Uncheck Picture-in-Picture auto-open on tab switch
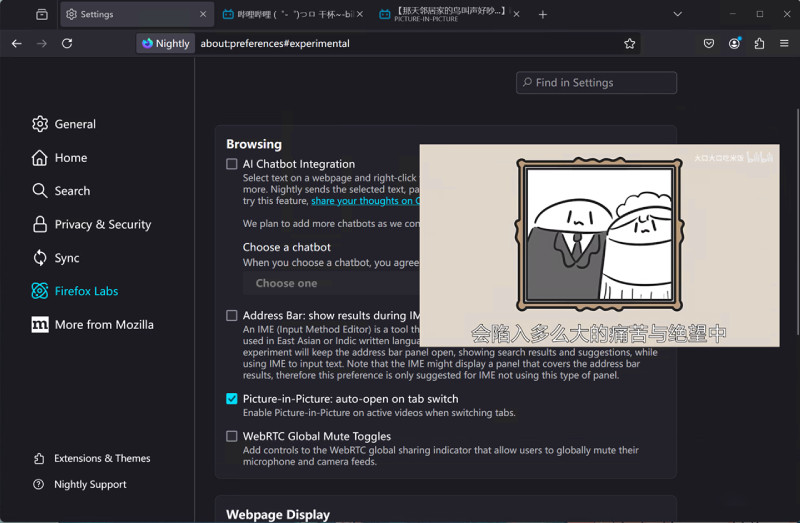 [232, 399]
